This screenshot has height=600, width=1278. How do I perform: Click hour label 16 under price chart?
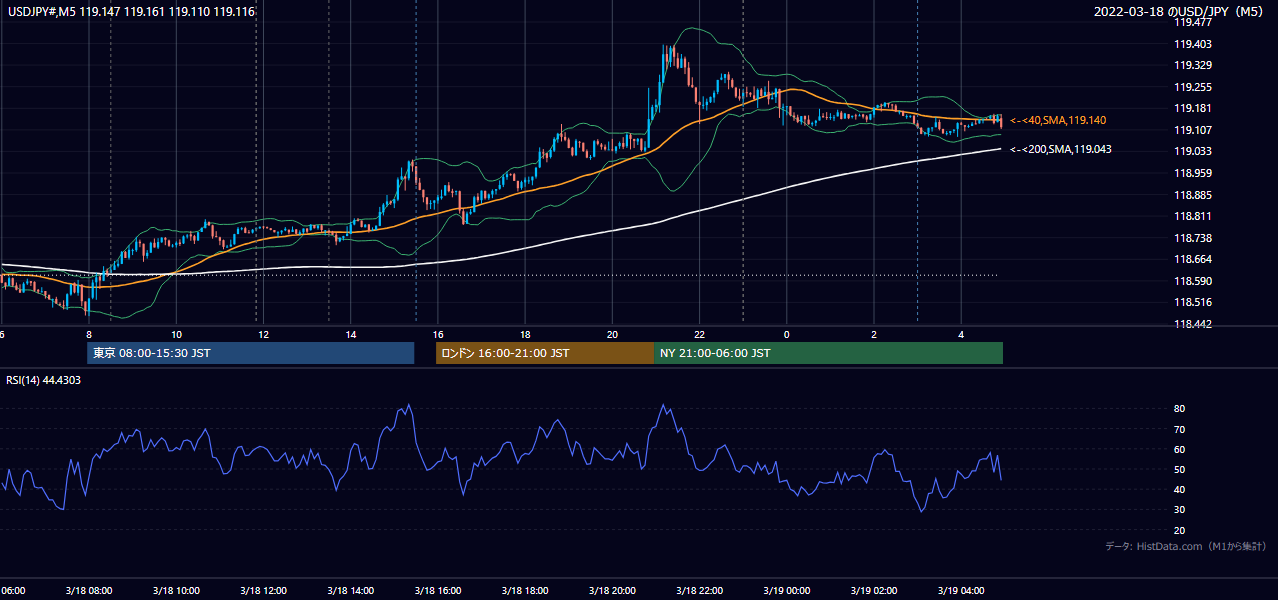click(437, 334)
